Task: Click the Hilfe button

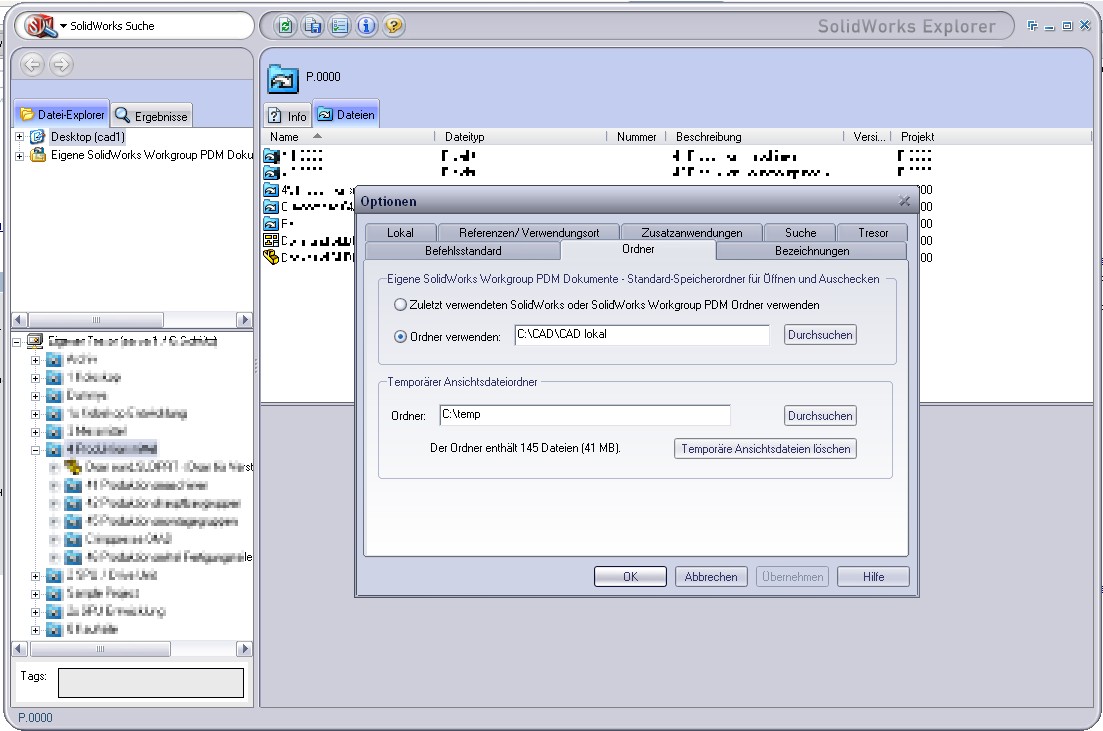Action: point(874,577)
